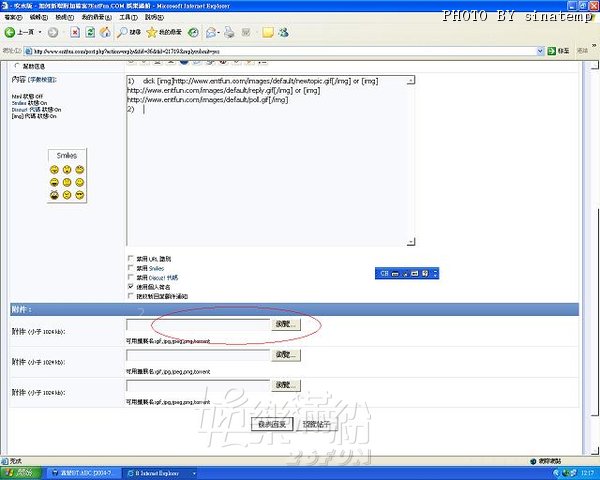Expand the Back button history dropdown arrow
The image size is (600, 480).
(x=38, y=33)
